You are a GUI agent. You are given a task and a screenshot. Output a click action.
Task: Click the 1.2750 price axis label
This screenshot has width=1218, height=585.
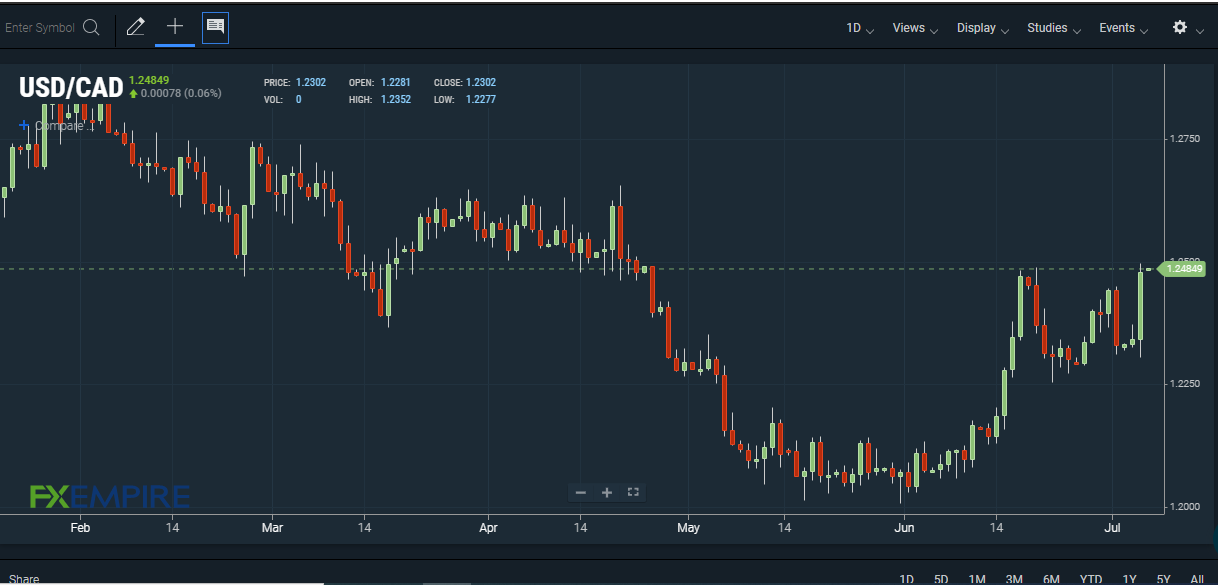coord(1185,139)
